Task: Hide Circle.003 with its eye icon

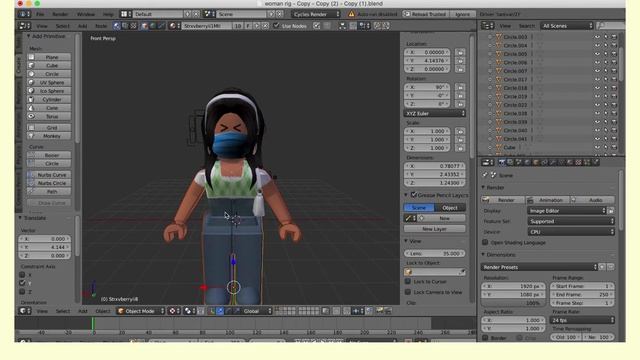Action: (597, 37)
